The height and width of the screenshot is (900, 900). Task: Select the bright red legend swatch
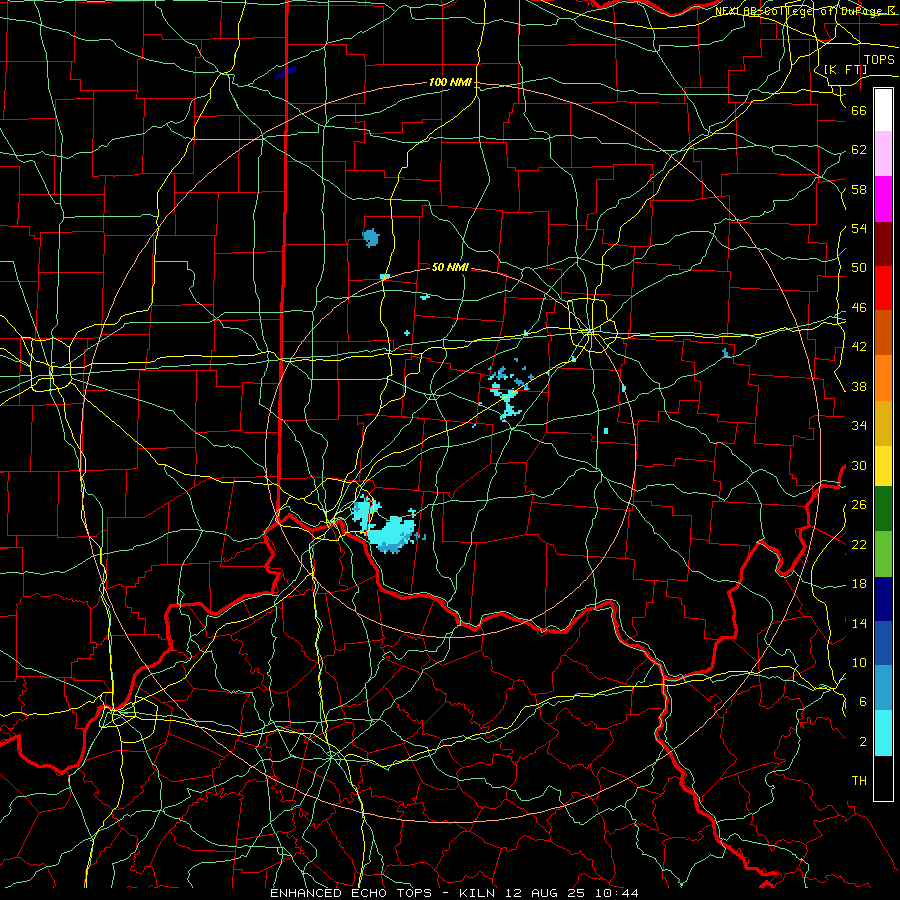coord(883,288)
